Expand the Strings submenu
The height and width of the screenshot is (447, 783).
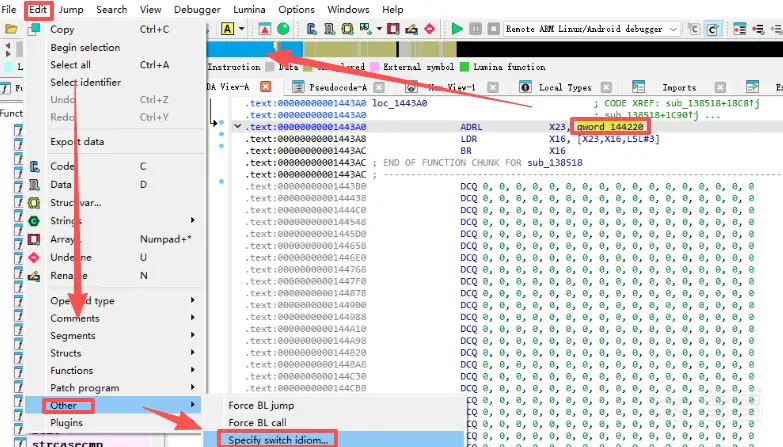(193, 220)
